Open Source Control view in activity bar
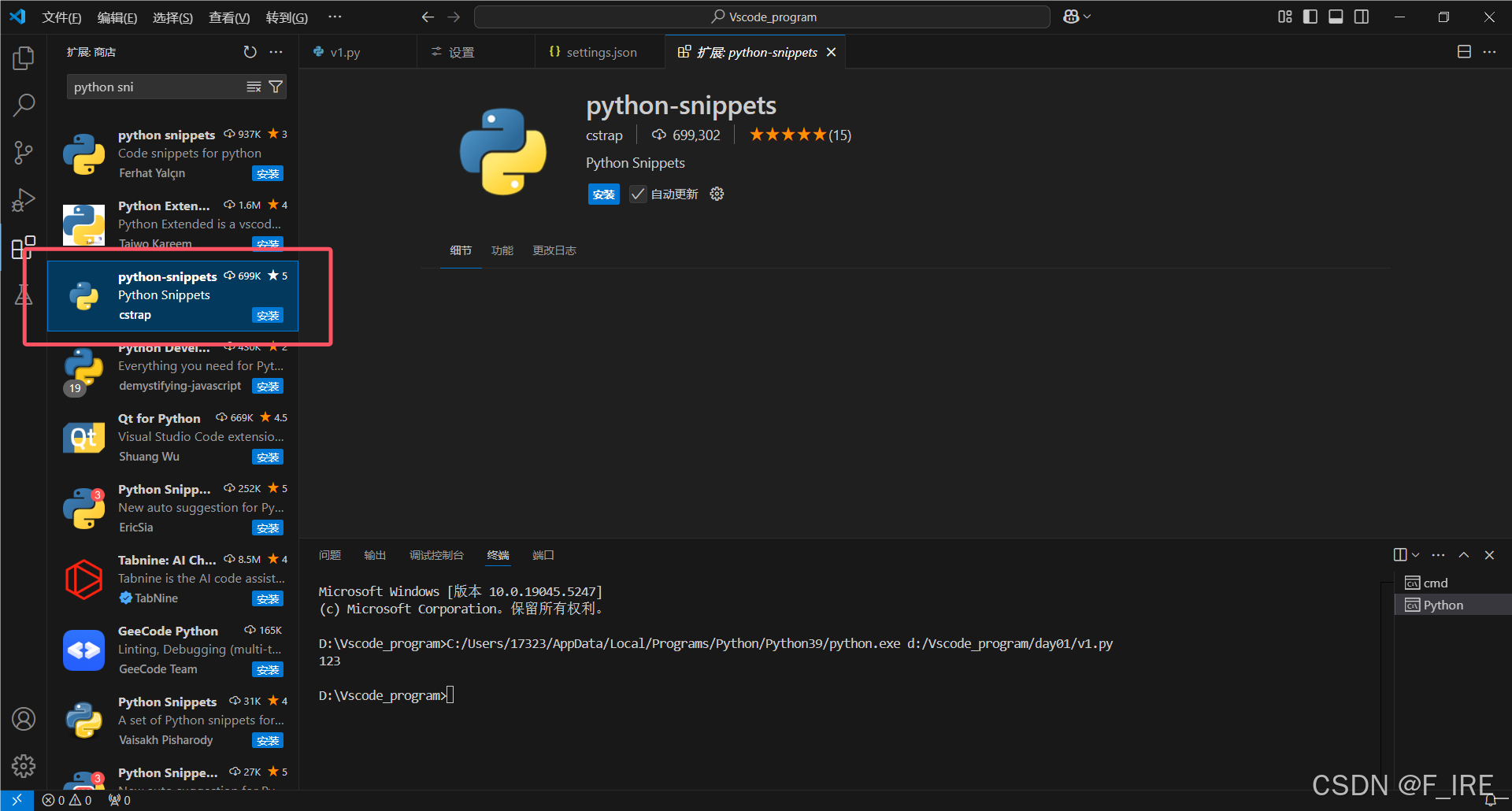 (24, 153)
